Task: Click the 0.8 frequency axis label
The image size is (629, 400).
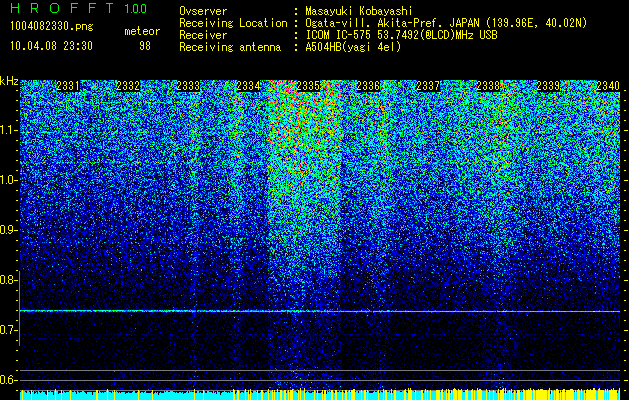Action: click(x=7, y=280)
